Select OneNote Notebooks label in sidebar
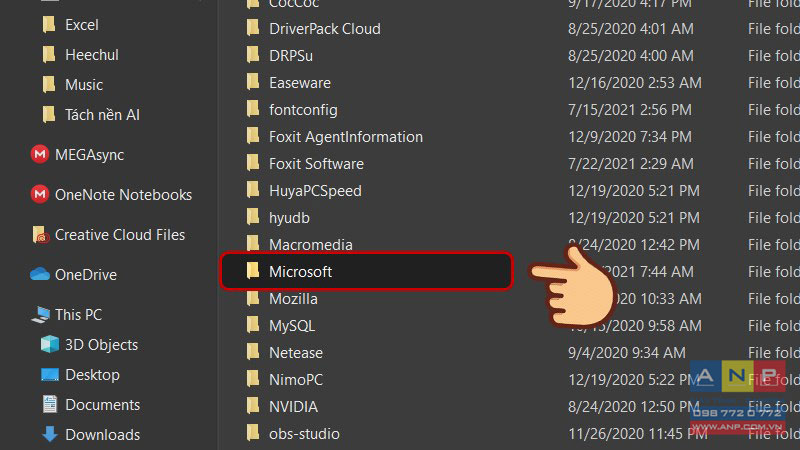 tap(123, 194)
